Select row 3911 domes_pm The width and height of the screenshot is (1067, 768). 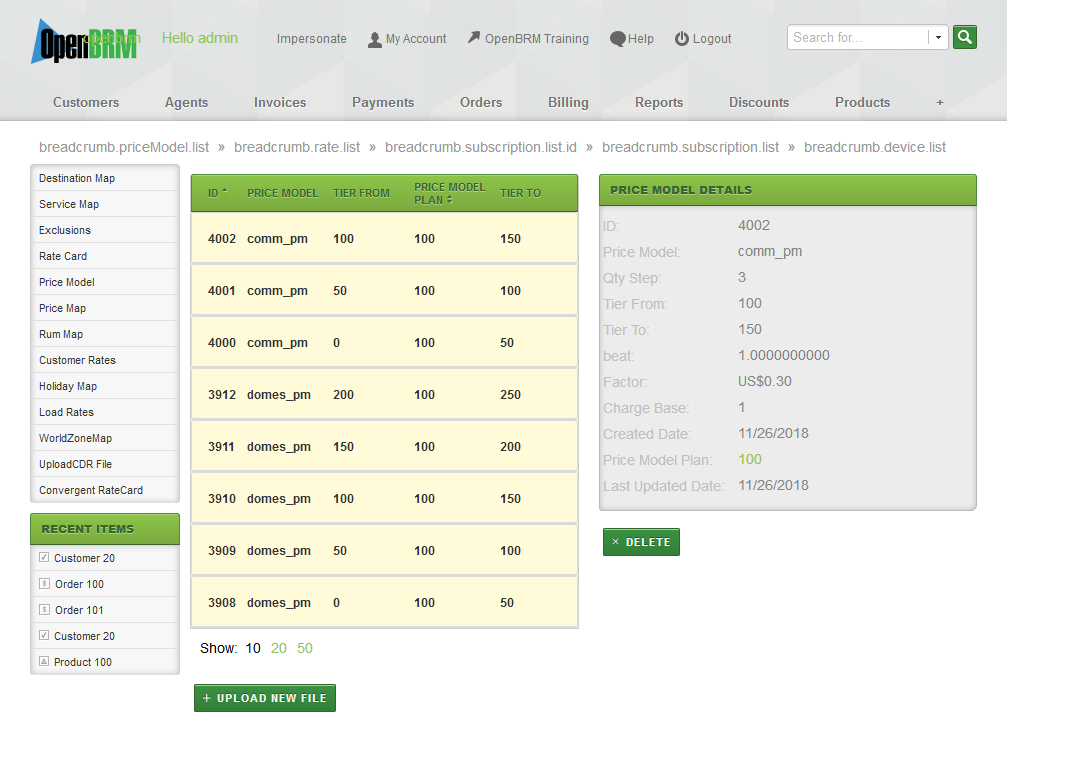(384, 447)
